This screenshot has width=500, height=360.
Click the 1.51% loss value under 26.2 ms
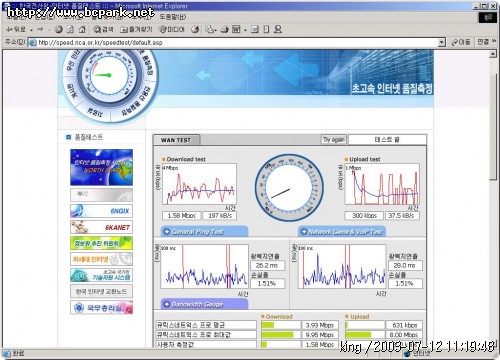(267, 284)
